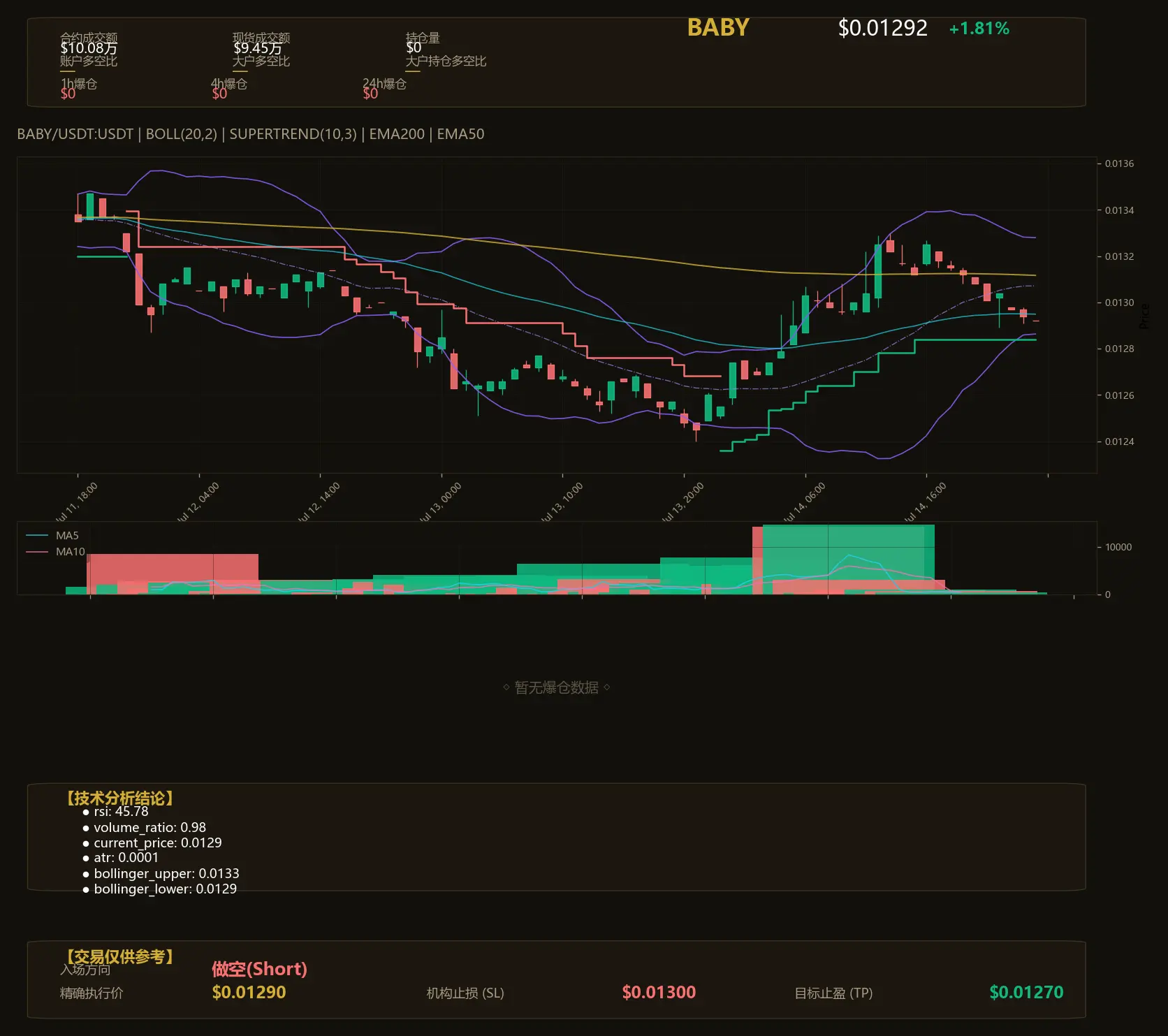Viewport: 1168px width, 1036px height.
Task: Click the 持仓量 open interest label
Action: [x=423, y=37]
